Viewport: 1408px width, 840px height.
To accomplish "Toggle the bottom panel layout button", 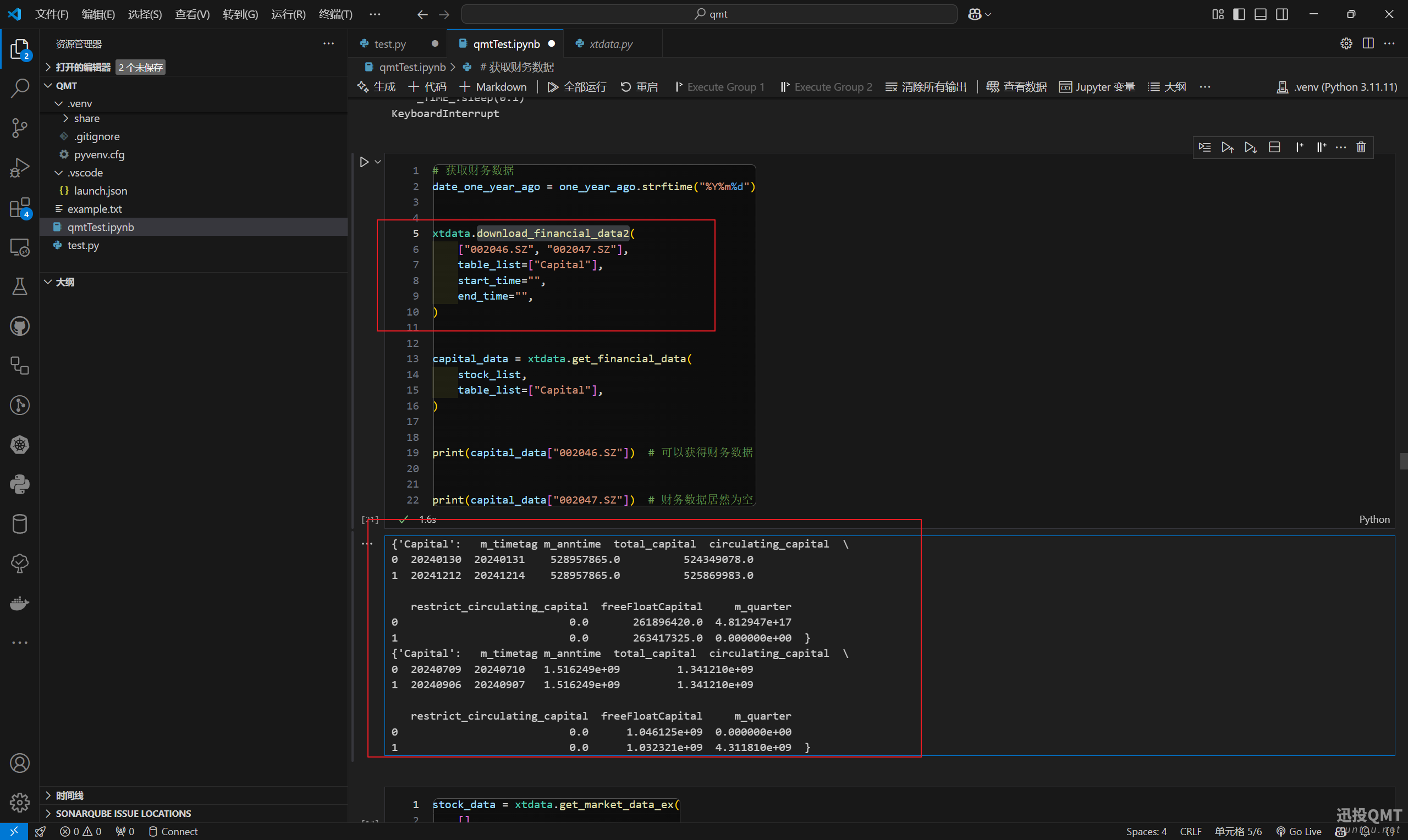I will 1261,14.
